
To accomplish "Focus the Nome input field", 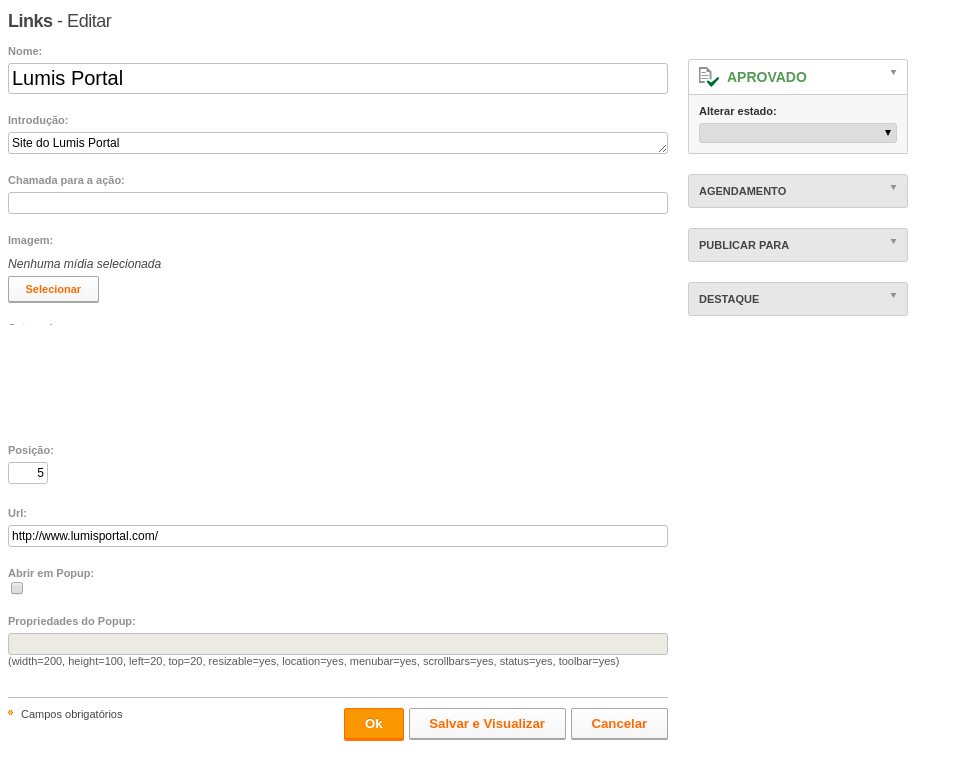I will point(338,78).
